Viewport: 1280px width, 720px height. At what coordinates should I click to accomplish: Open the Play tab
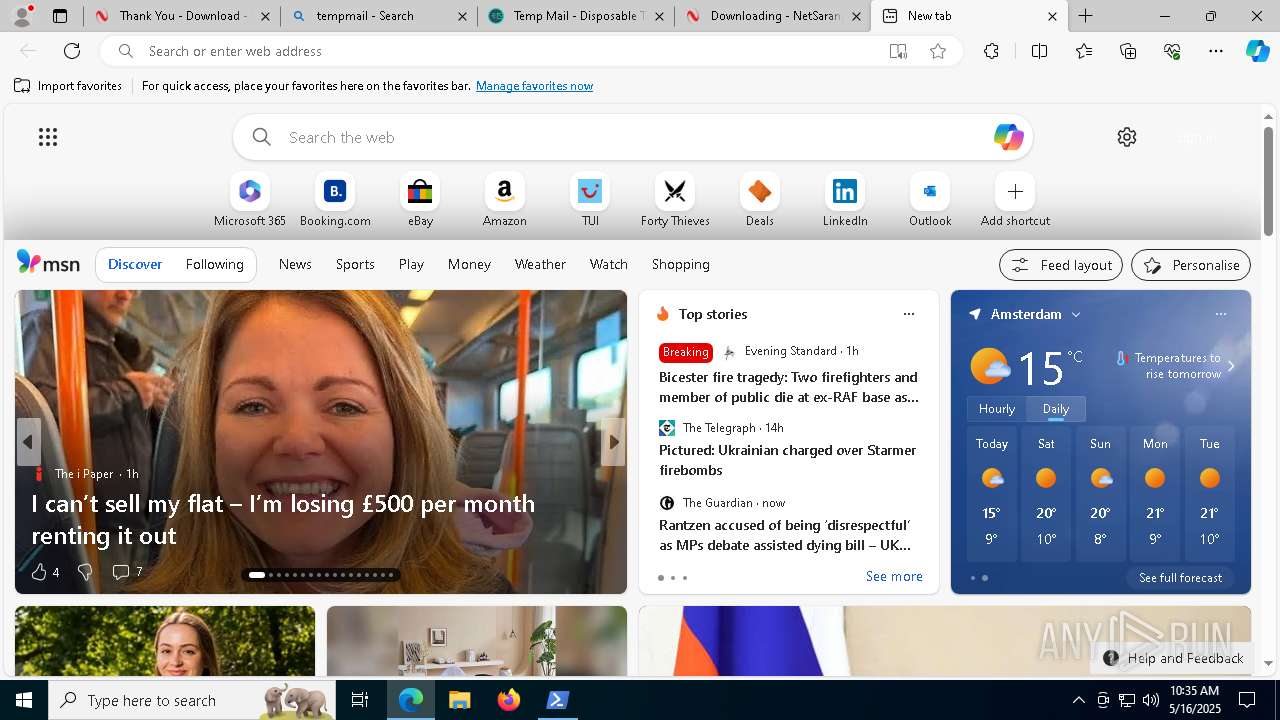pos(411,264)
